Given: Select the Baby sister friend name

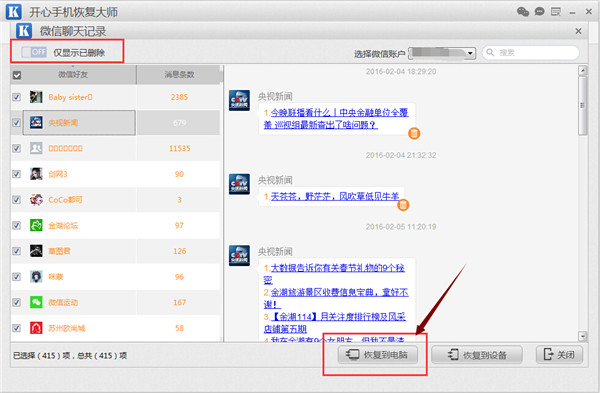Looking at the screenshot, I should (x=70, y=97).
